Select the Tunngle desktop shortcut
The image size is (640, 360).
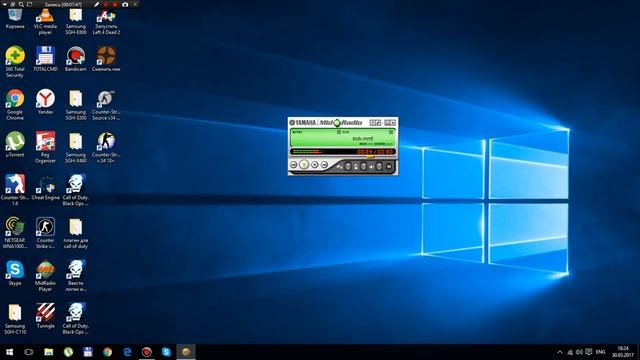tap(45, 316)
